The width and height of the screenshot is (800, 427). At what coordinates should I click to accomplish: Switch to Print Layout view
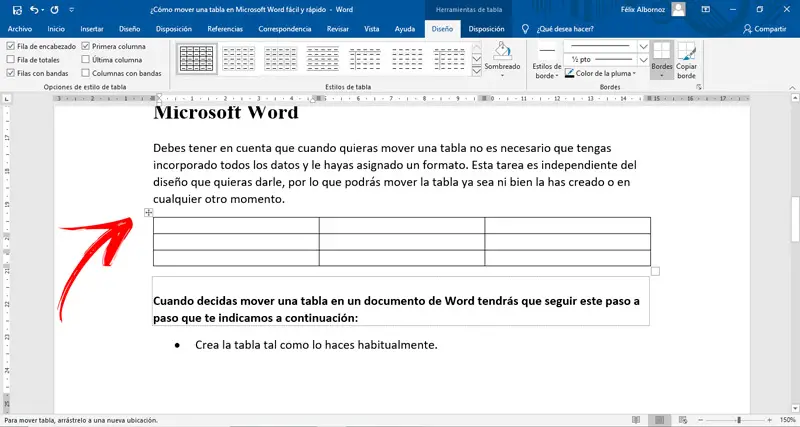coord(660,420)
